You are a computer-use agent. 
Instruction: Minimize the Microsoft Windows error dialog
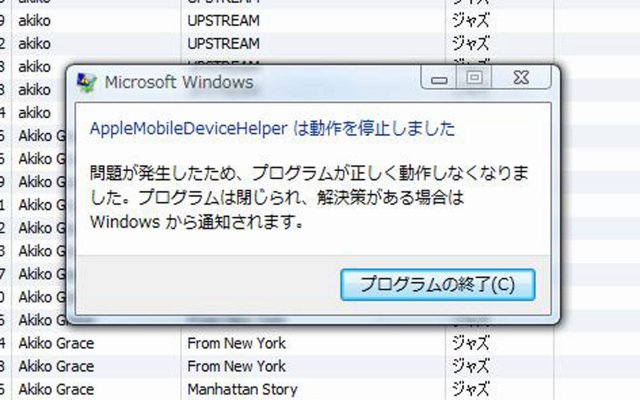click(439, 78)
